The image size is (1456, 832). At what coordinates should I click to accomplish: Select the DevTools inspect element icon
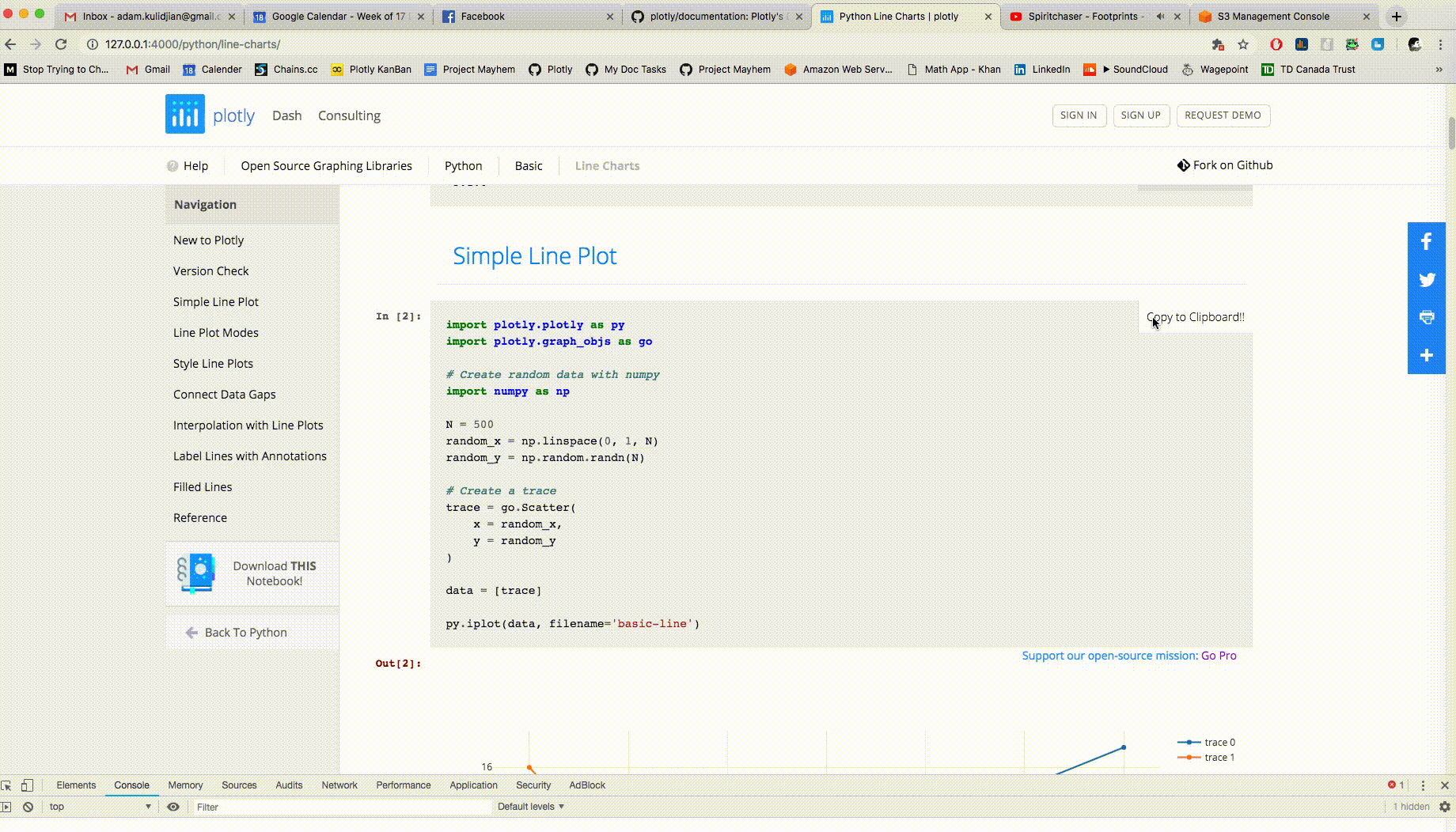pyautogui.click(x=6, y=785)
